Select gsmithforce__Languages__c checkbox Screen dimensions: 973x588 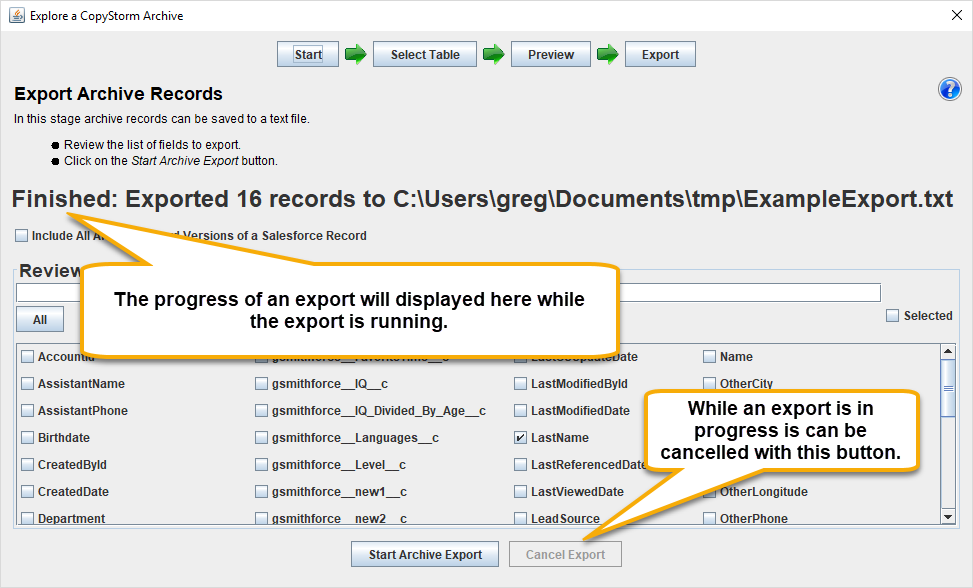point(261,438)
